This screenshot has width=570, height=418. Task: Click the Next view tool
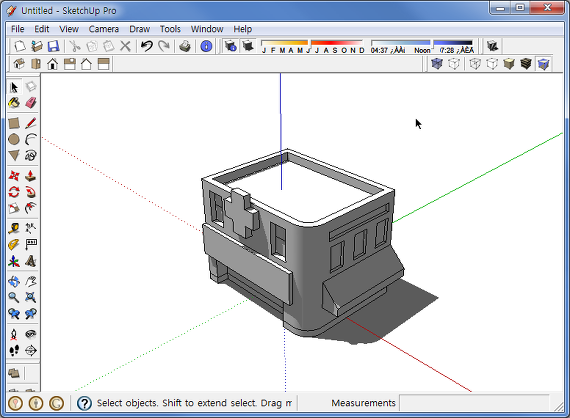coord(31,314)
